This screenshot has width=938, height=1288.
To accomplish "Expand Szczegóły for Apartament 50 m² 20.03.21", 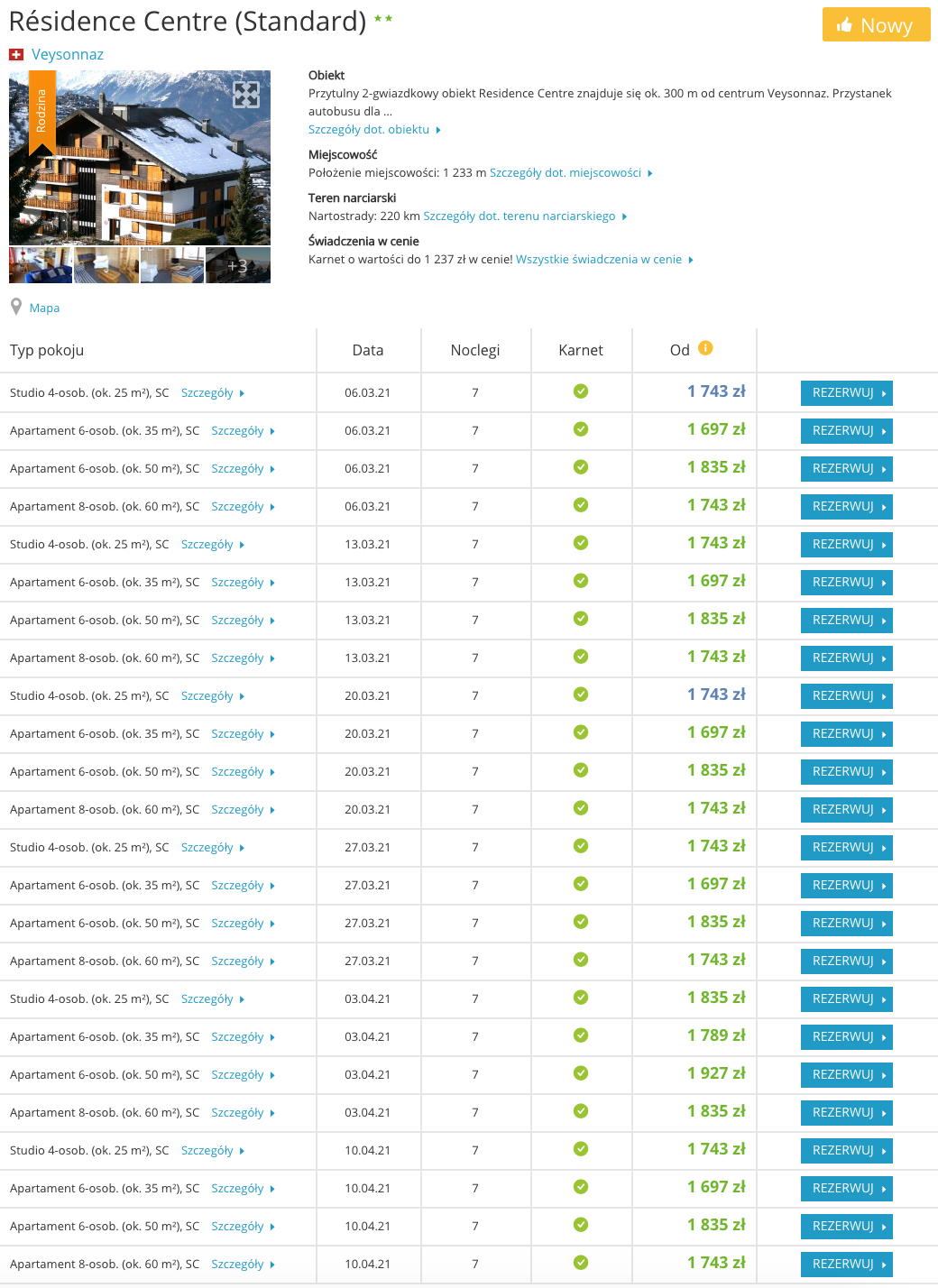I will [243, 771].
